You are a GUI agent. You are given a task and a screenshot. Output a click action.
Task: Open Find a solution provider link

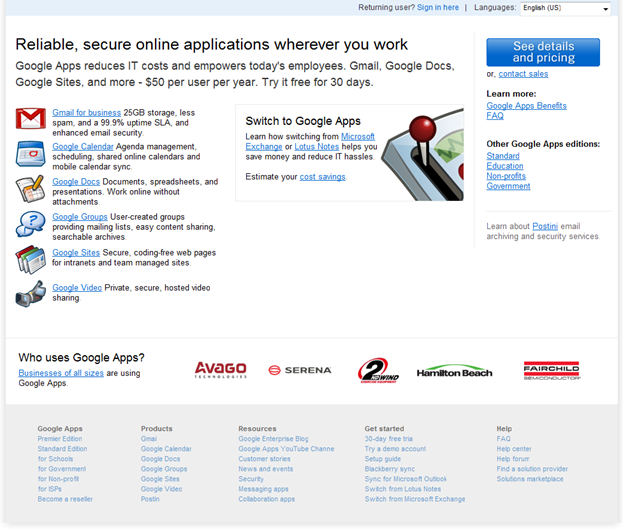coord(532,469)
